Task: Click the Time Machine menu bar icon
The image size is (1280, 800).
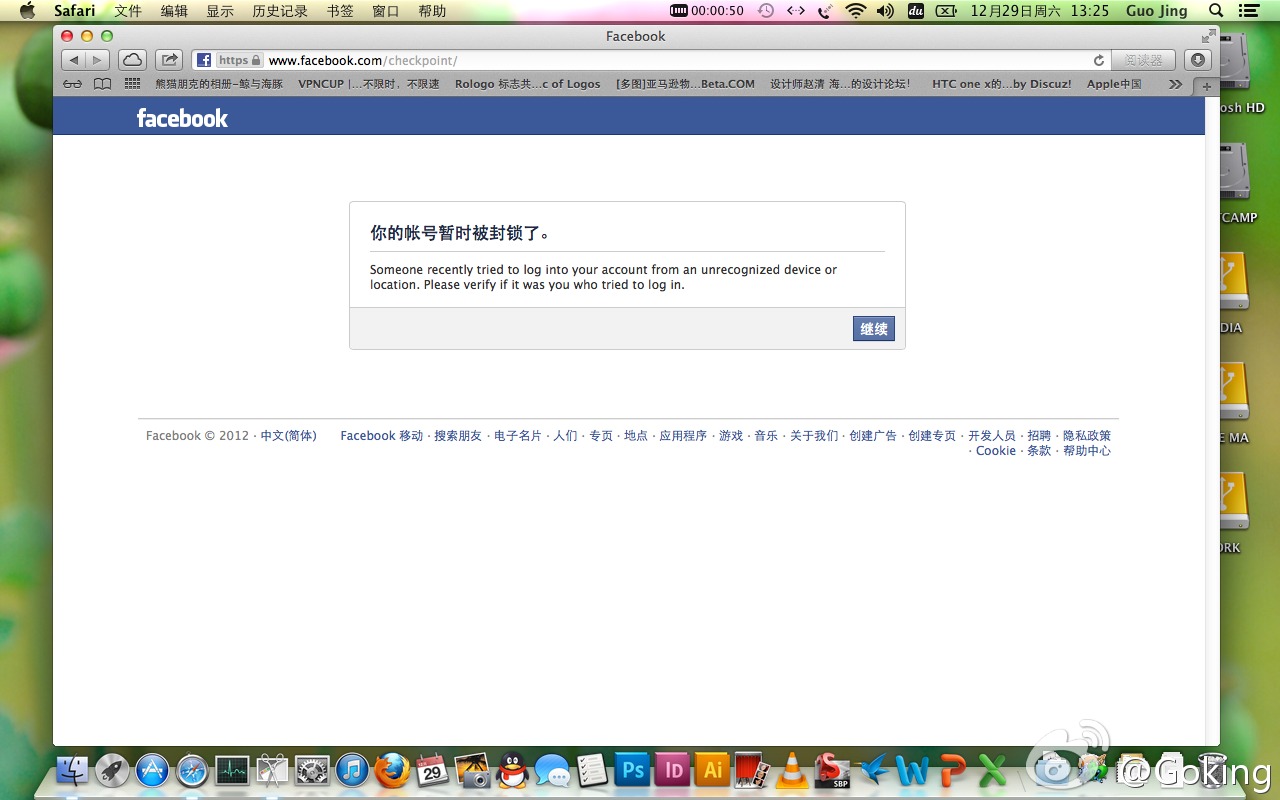Action: click(x=766, y=11)
